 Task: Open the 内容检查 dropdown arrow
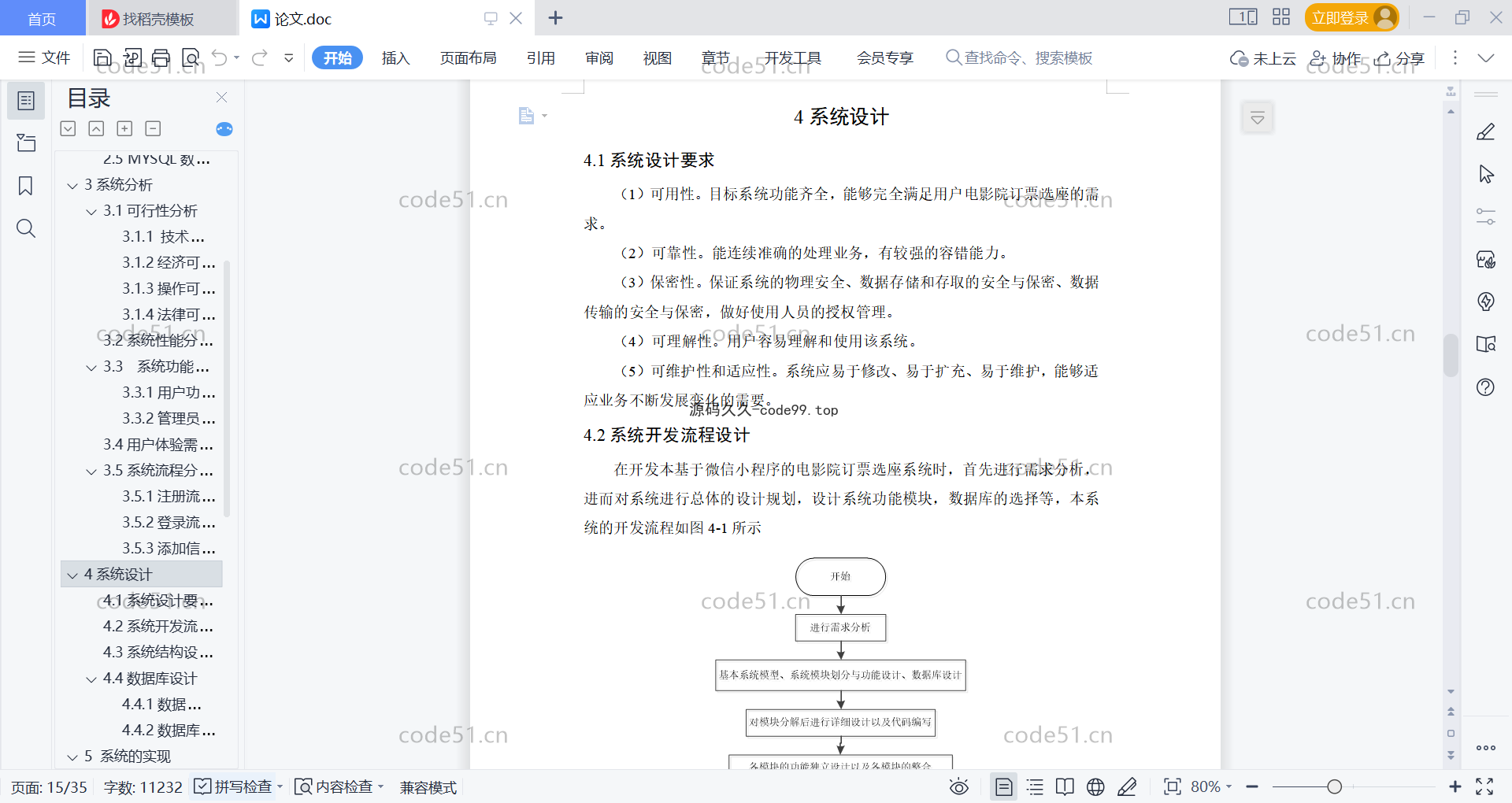click(x=381, y=786)
